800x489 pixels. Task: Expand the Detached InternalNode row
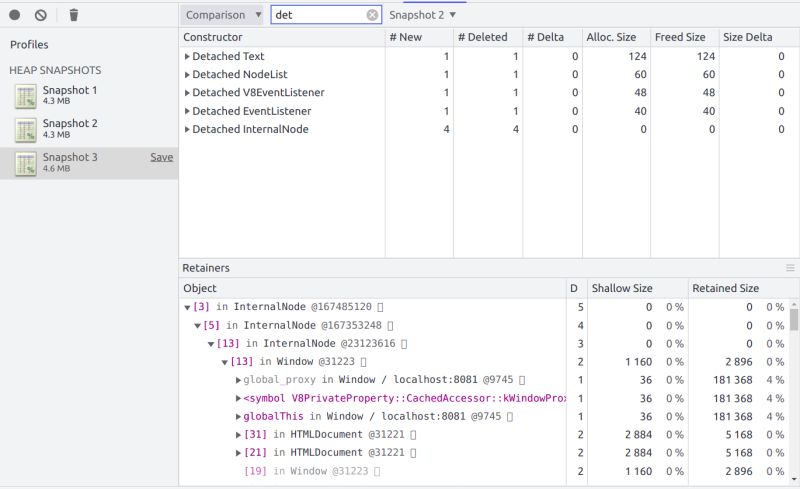[187, 130]
